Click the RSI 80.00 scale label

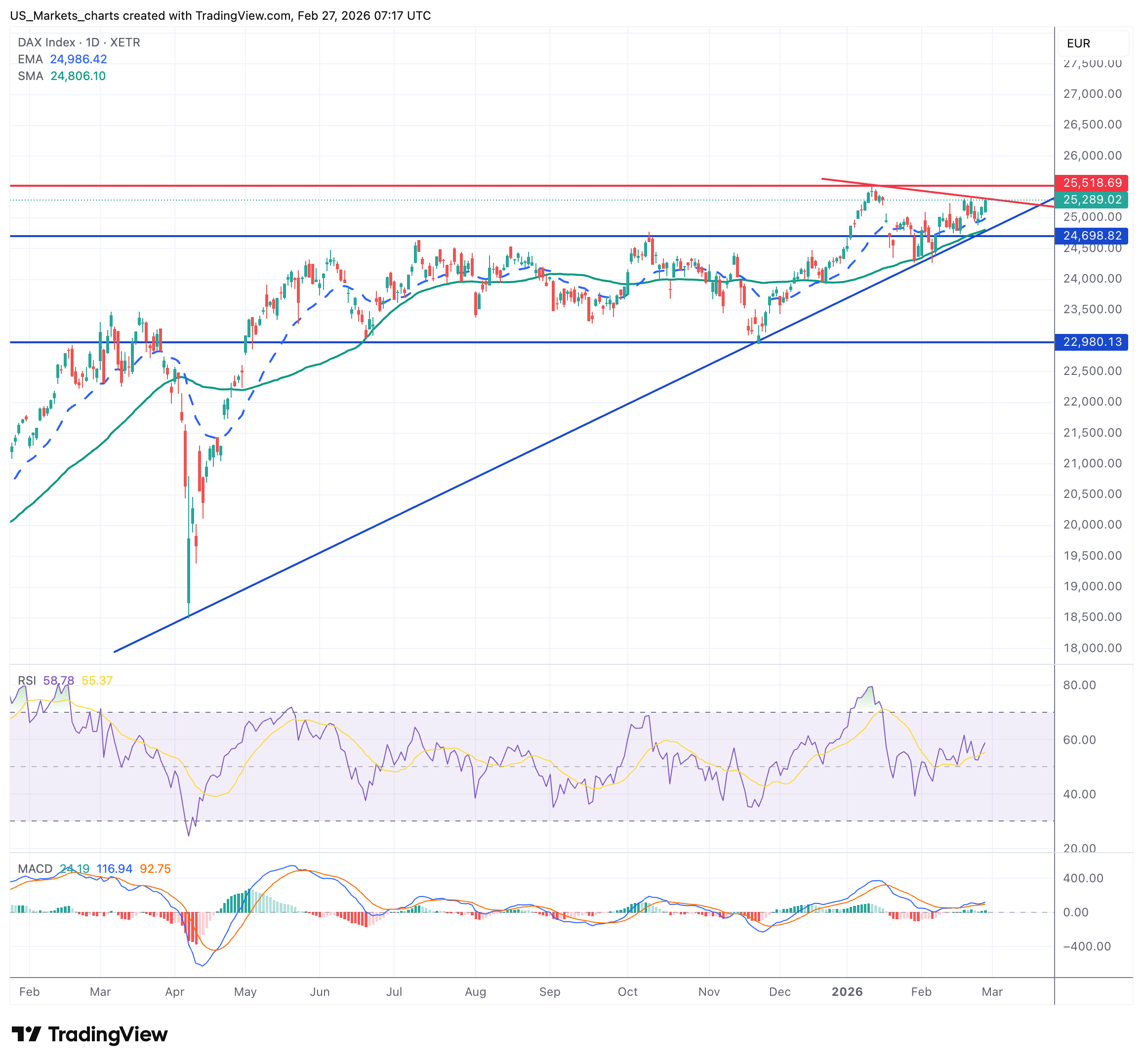coord(1079,685)
